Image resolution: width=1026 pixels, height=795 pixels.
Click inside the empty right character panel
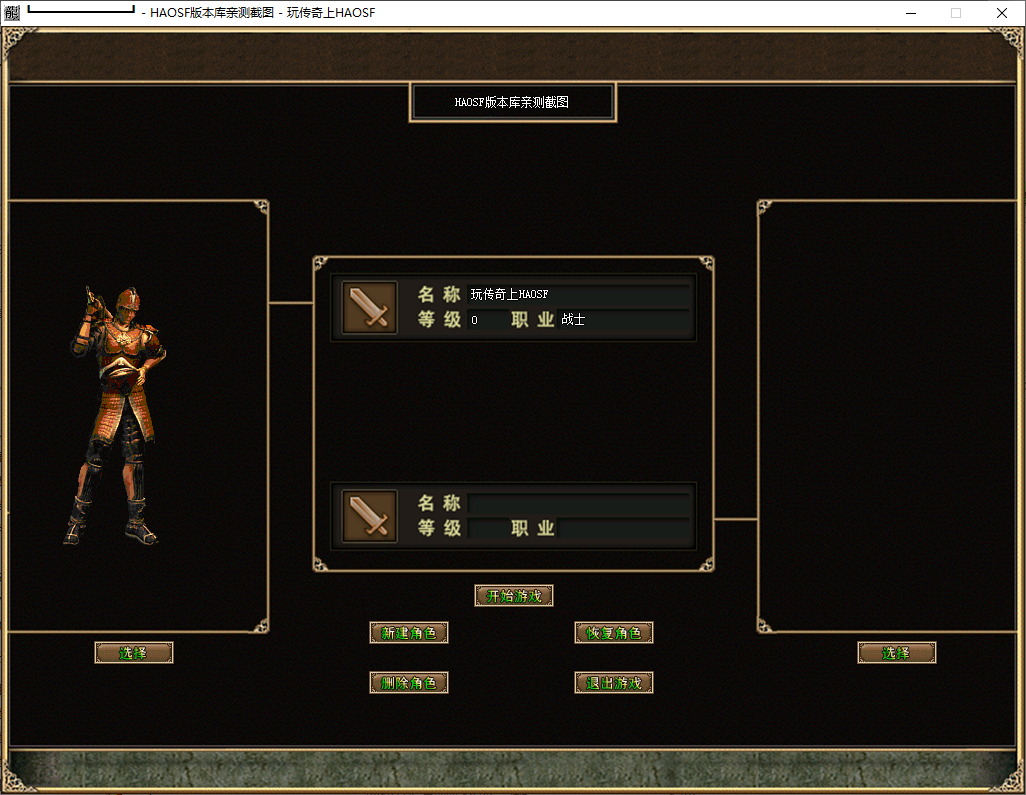pos(888,415)
